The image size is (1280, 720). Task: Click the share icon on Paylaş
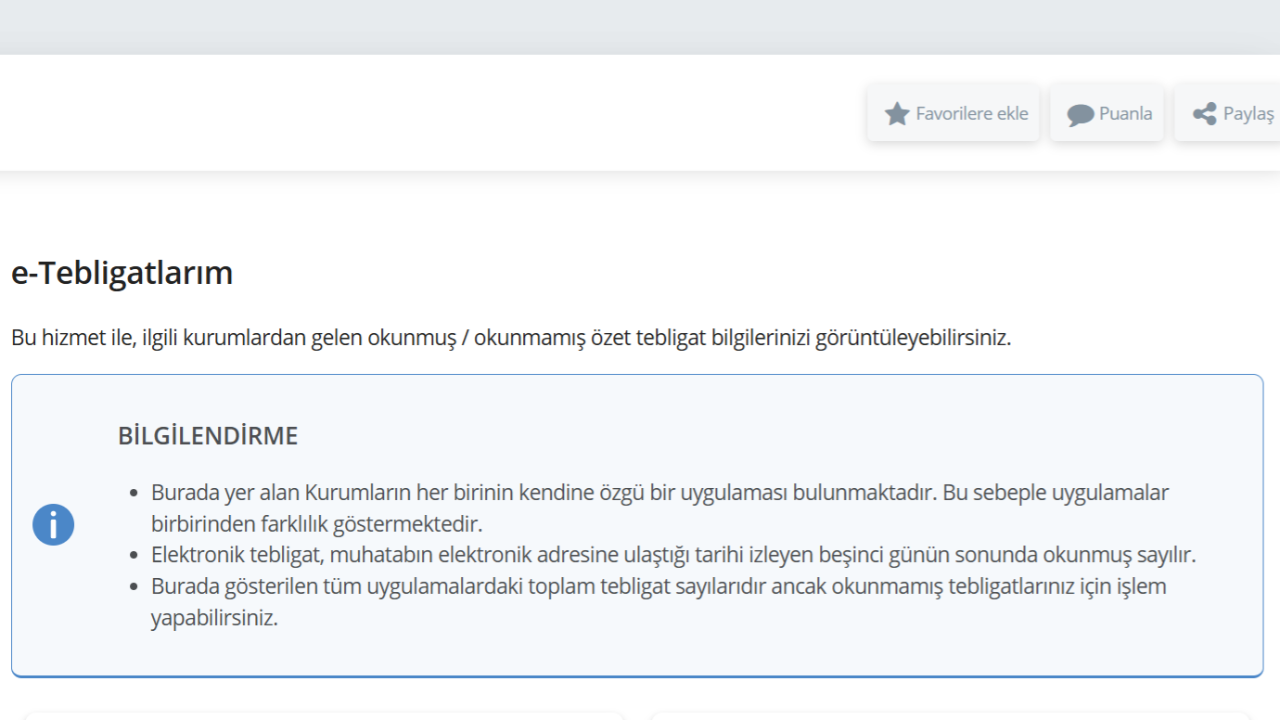(x=1204, y=114)
